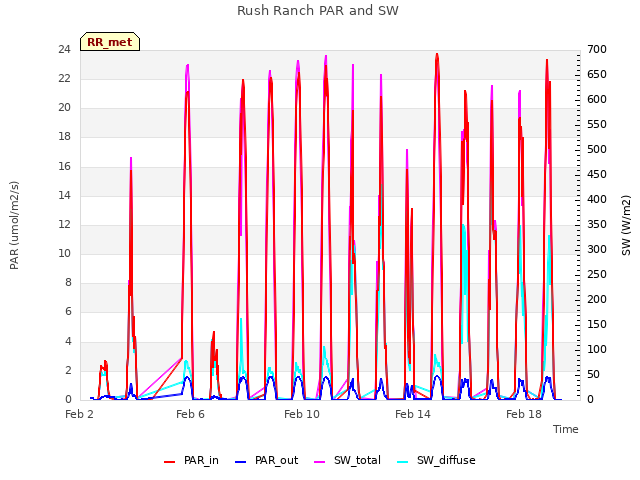The image size is (640, 480).
Task: Toggle the SW_total legend label
Action: [x=357, y=460]
